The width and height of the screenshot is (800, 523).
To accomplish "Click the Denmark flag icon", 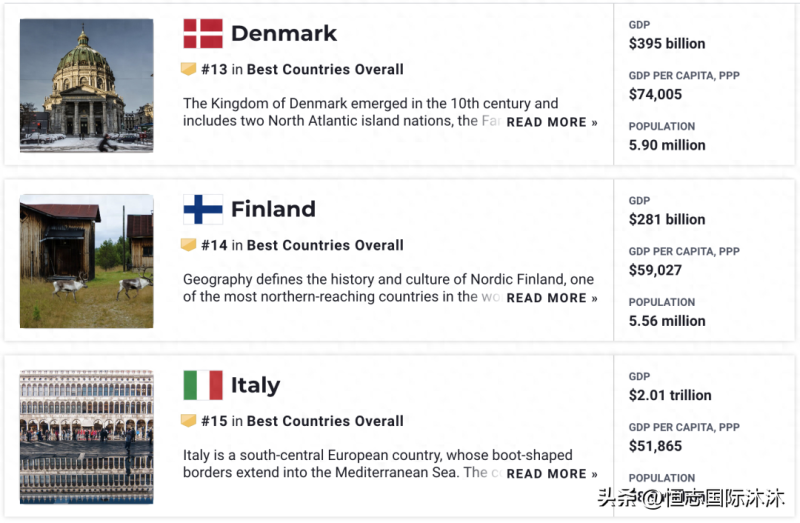I will click(203, 34).
